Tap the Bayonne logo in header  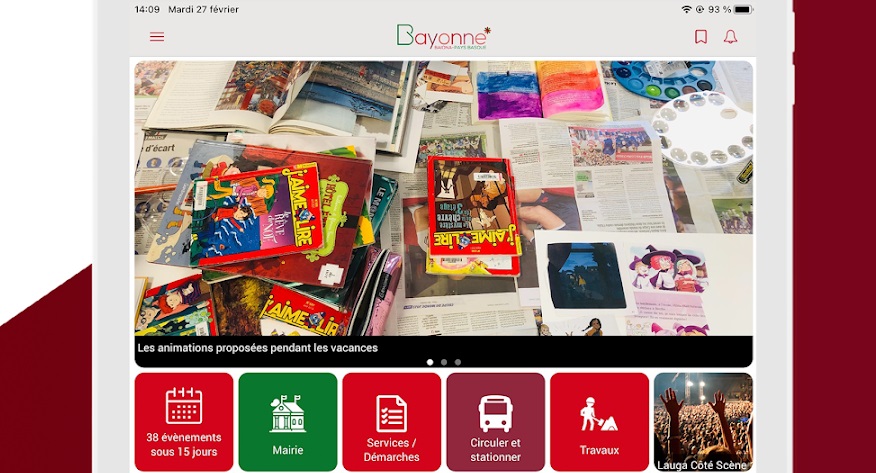[x=444, y=36]
